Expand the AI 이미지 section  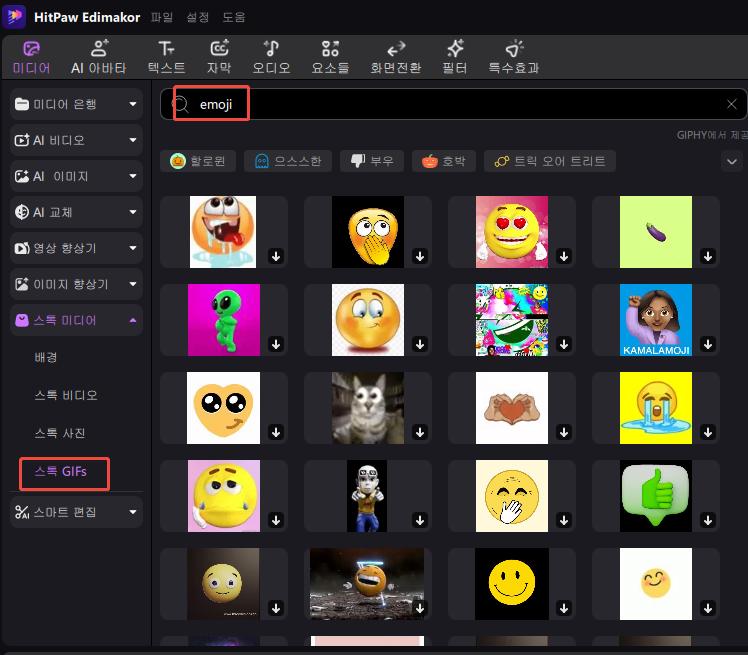coord(76,176)
